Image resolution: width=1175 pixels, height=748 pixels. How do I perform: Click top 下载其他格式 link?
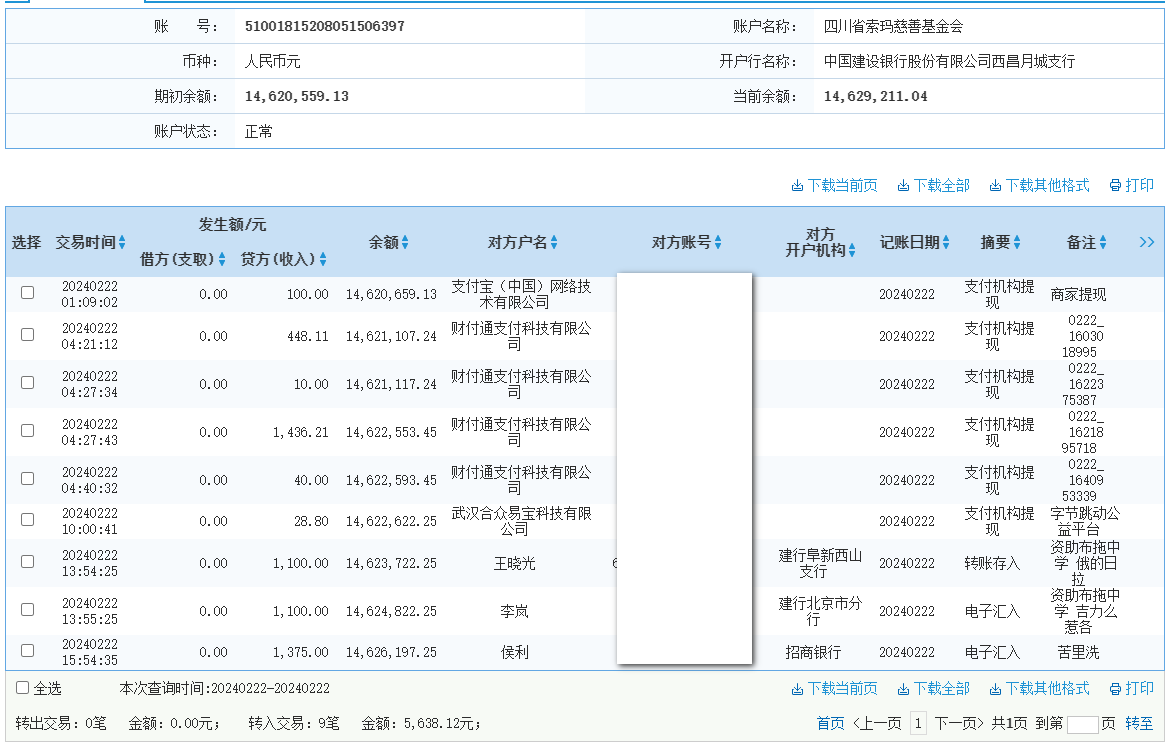(x=1039, y=185)
